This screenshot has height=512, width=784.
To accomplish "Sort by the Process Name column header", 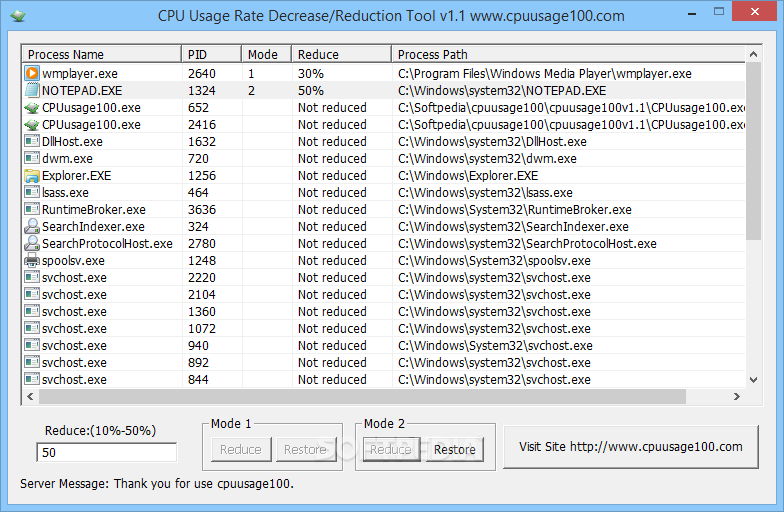I will pos(100,54).
